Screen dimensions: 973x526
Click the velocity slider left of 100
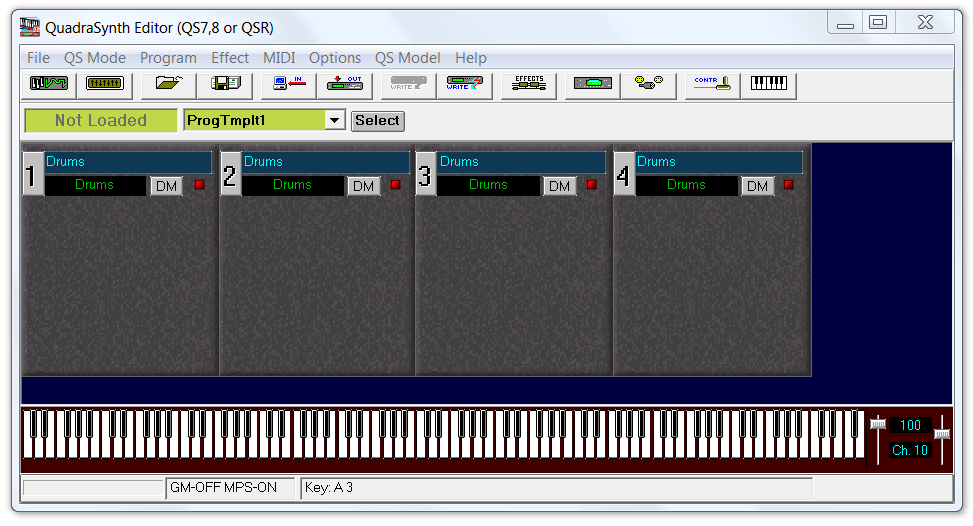878,425
